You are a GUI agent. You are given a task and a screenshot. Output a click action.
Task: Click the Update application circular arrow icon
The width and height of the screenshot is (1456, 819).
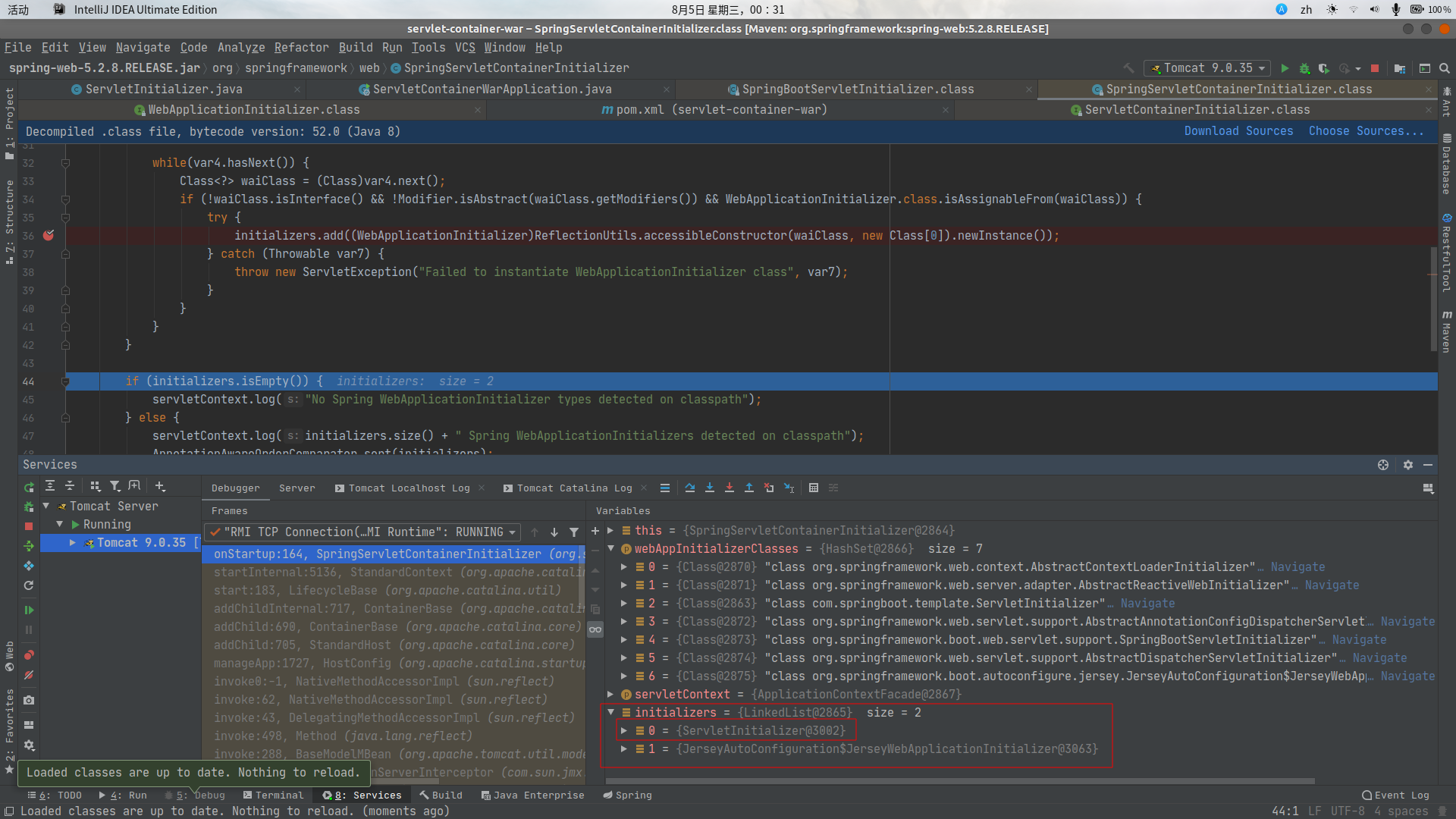tap(29, 585)
